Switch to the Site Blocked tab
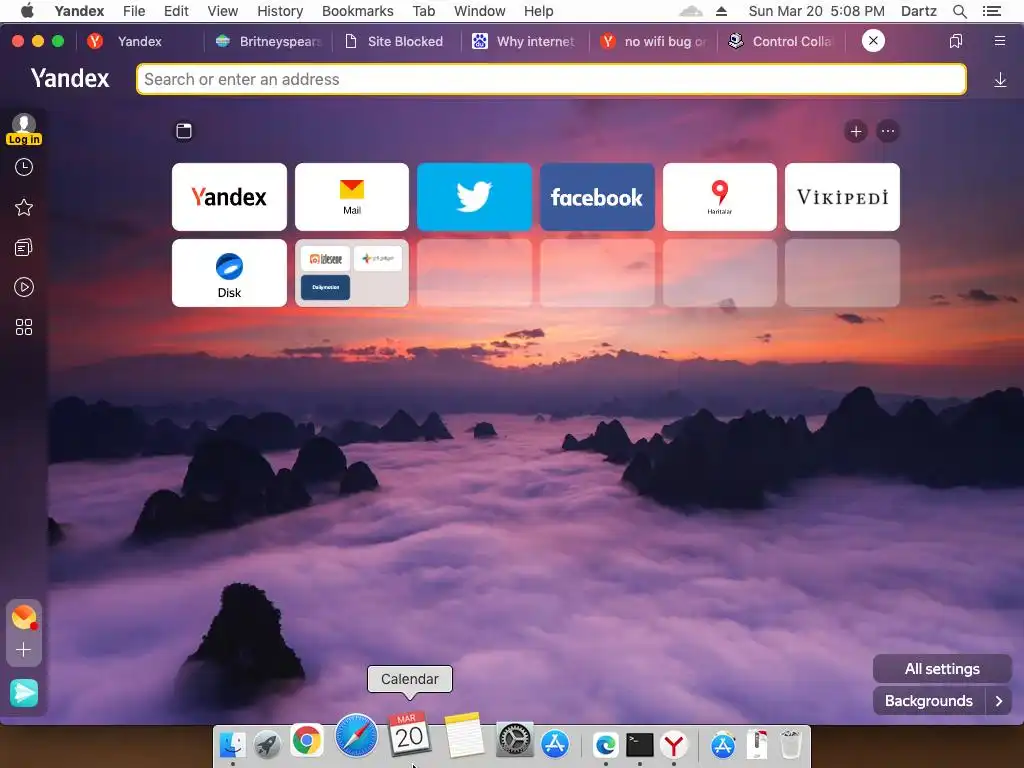Screen dimensions: 1024x768 395,41
